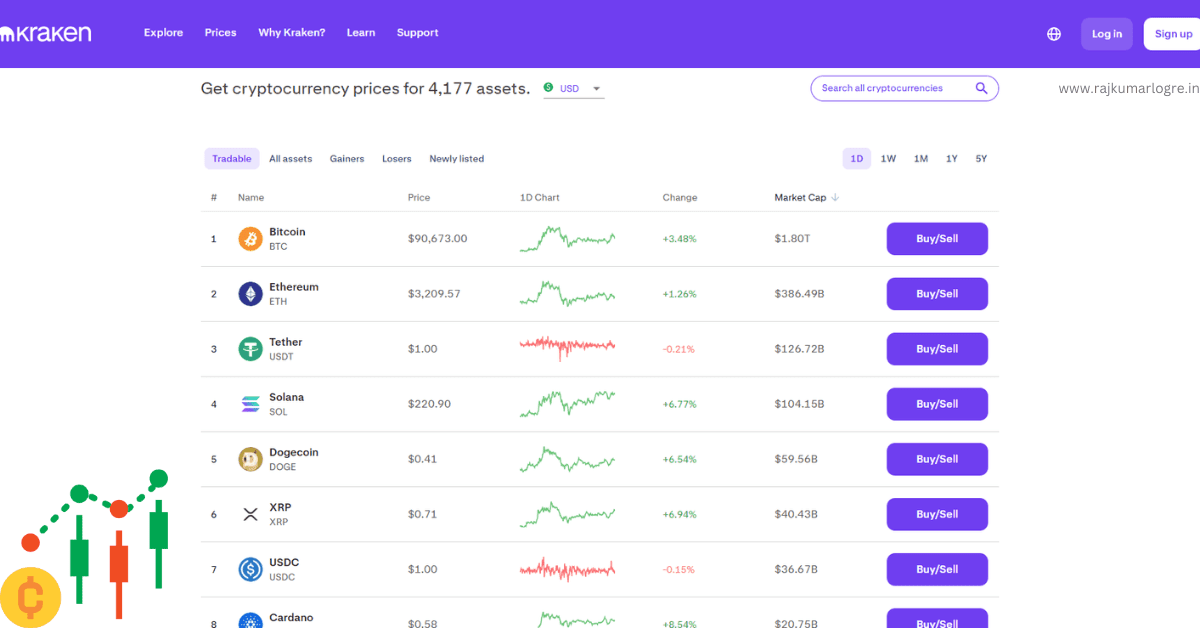Viewport: 1200px width, 628px height.
Task: Click Buy/Sell for Ethereum
Action: 937,294
